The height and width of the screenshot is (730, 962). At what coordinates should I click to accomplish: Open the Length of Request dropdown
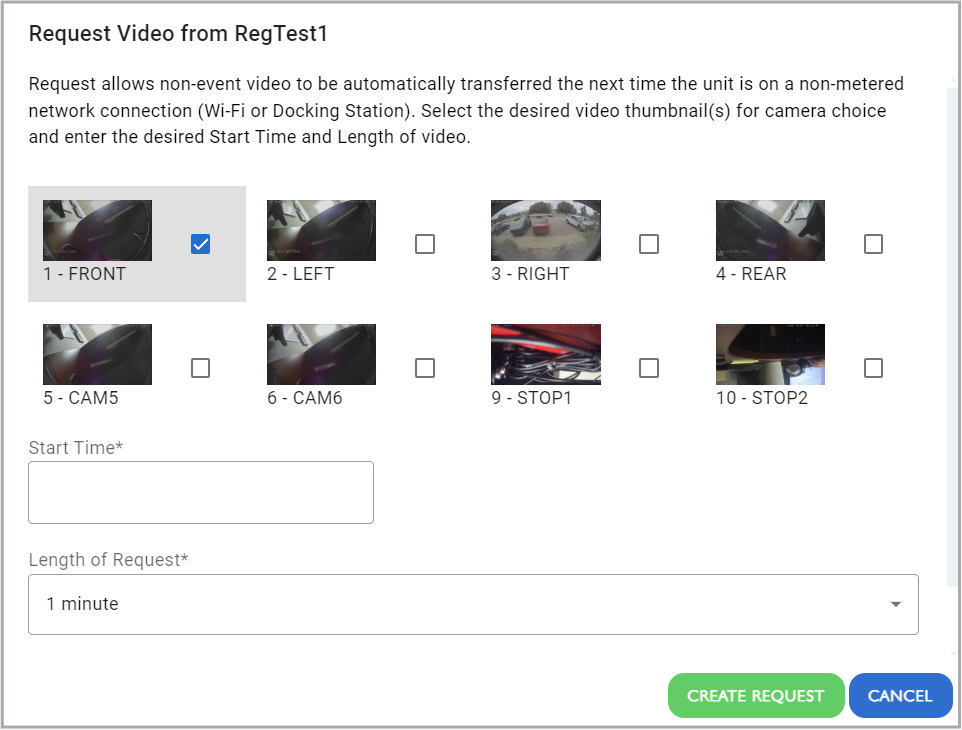point(473,604)
